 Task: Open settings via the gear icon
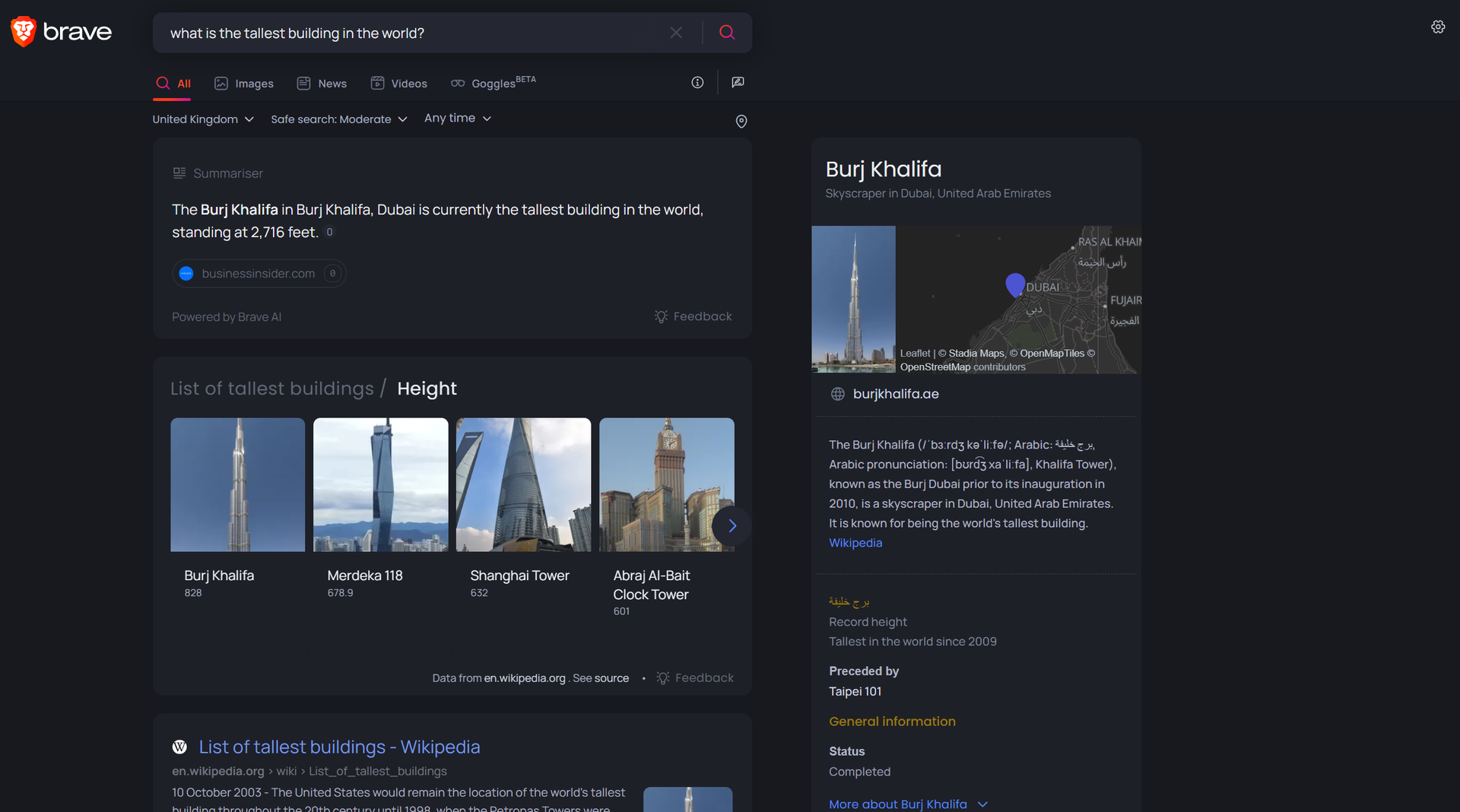(x=1437, y=26)
